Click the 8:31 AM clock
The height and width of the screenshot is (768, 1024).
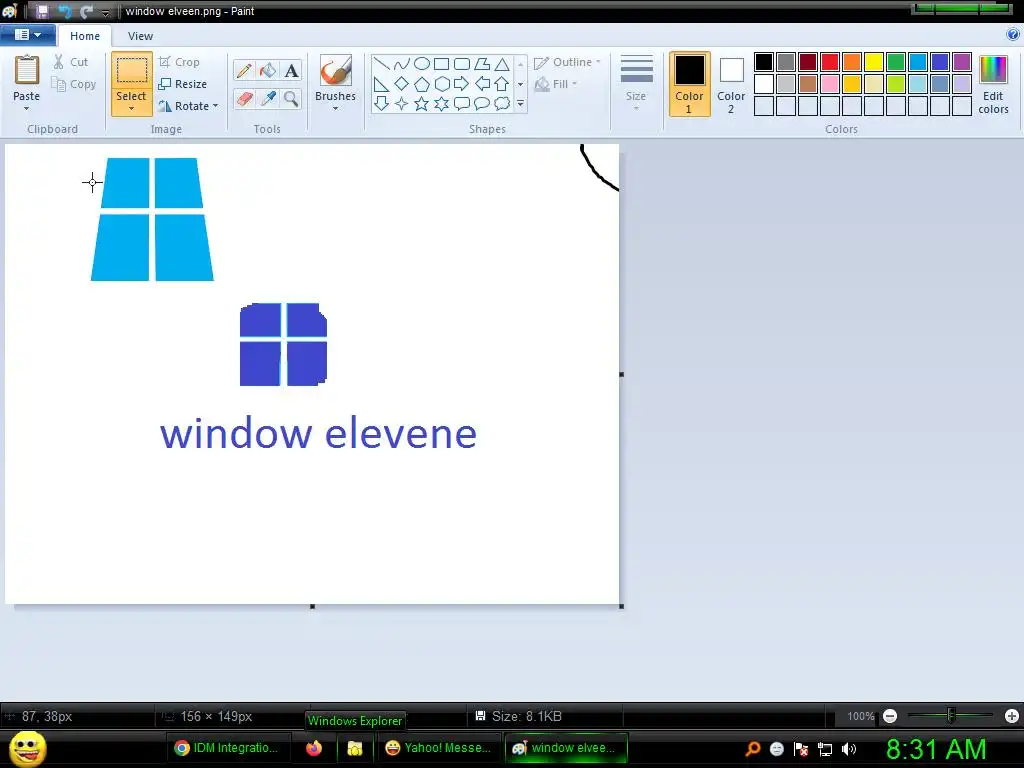[935, 750]
